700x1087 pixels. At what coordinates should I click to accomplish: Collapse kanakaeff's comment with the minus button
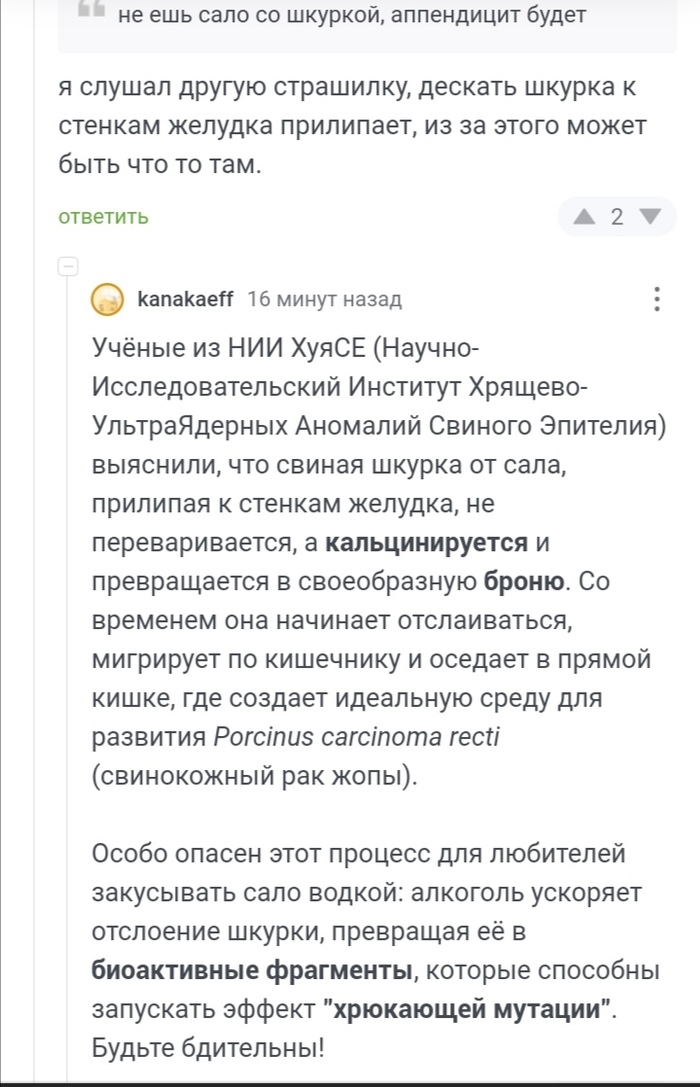click(x=66, y=267)
